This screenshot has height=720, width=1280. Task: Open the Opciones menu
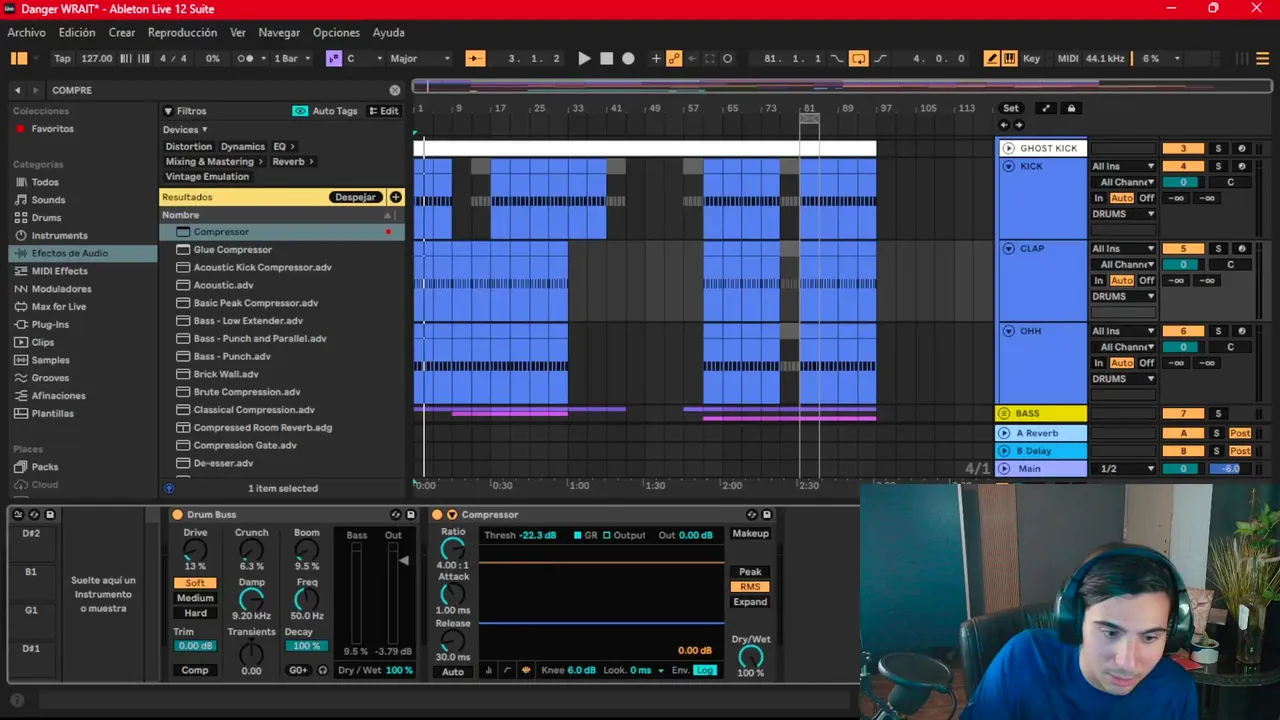click(336, 33)
